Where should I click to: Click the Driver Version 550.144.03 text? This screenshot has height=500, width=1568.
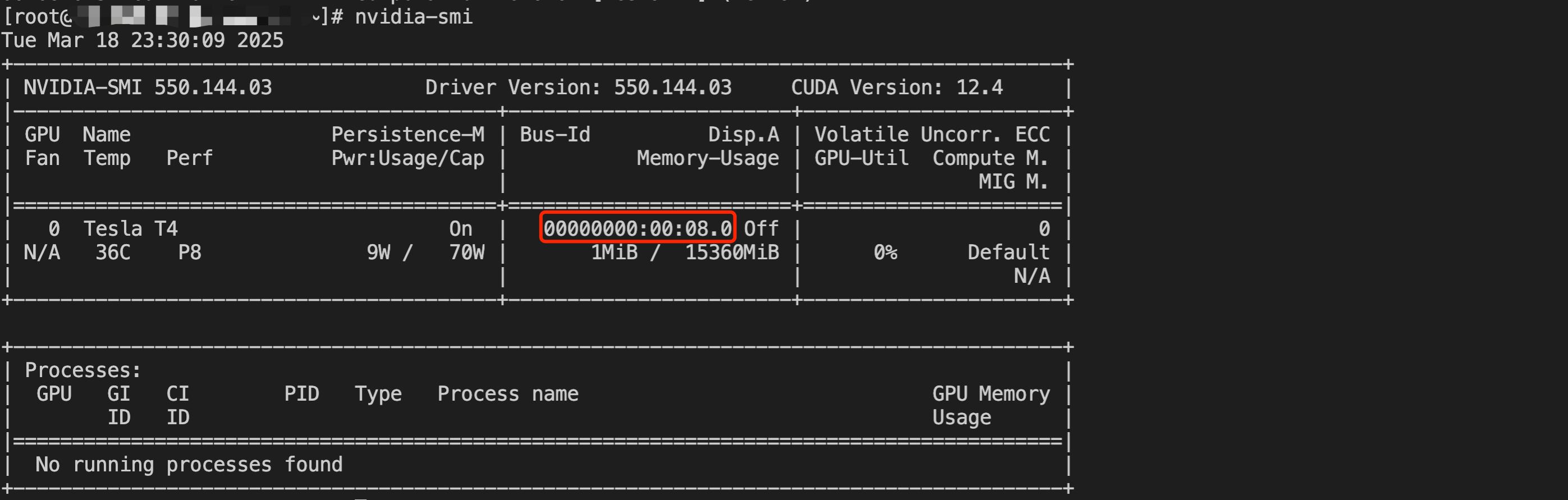click(578, 87)
